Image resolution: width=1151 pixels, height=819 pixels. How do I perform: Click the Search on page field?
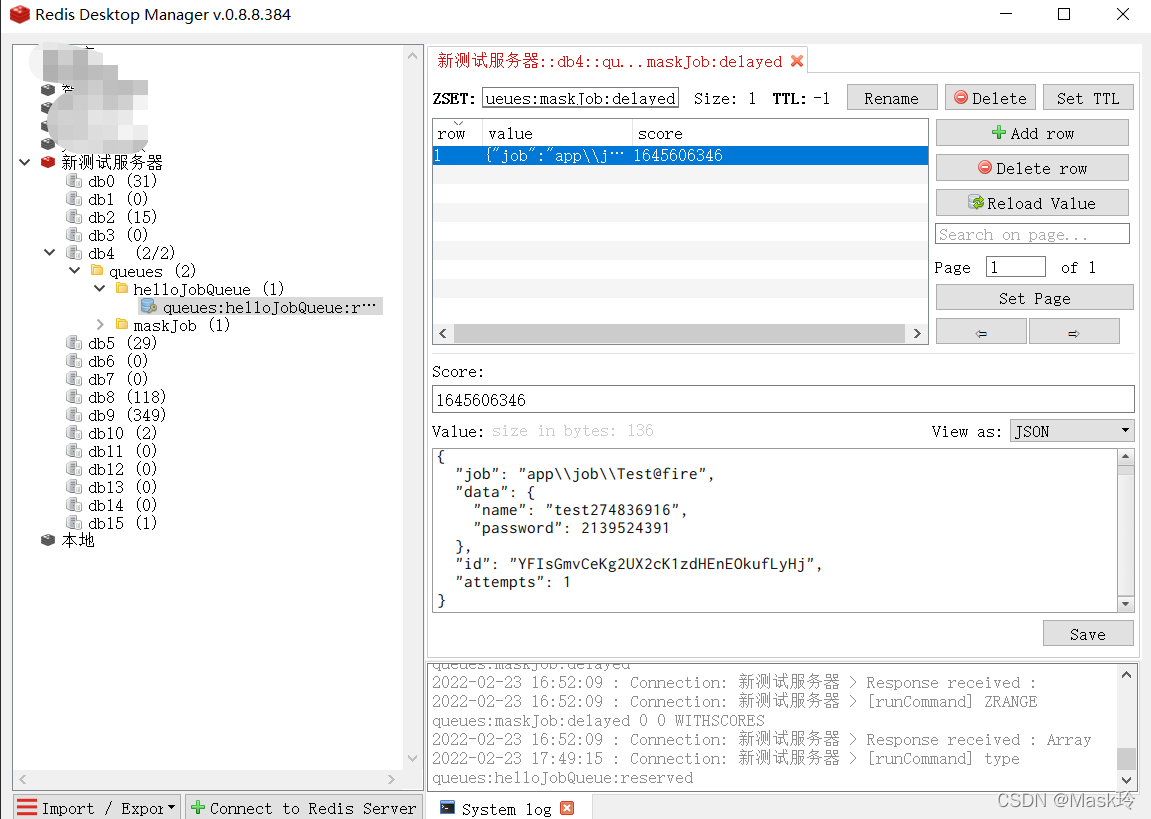pos(1032,234)
